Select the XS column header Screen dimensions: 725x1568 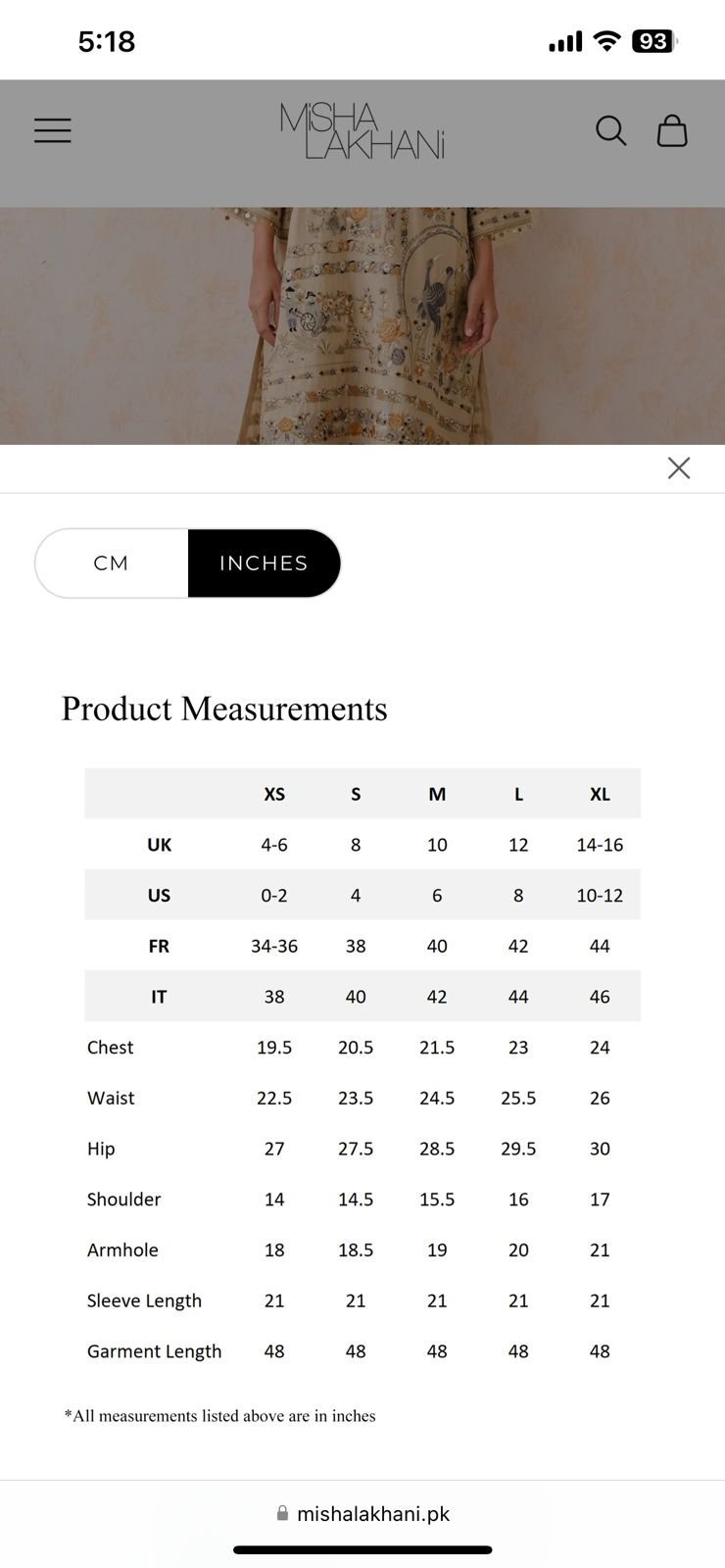tap(274, 794)
